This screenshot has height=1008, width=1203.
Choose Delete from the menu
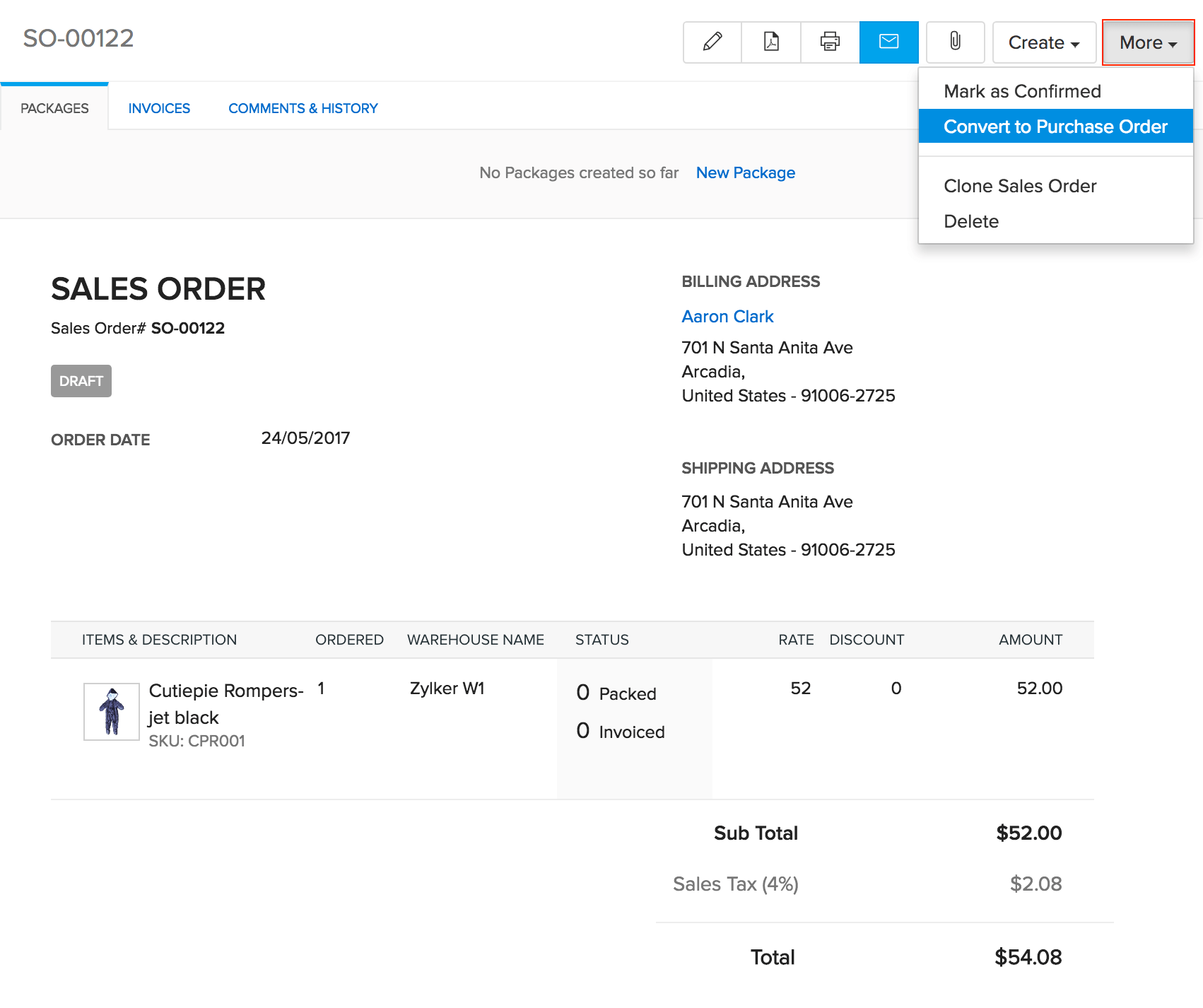[971, 221]
